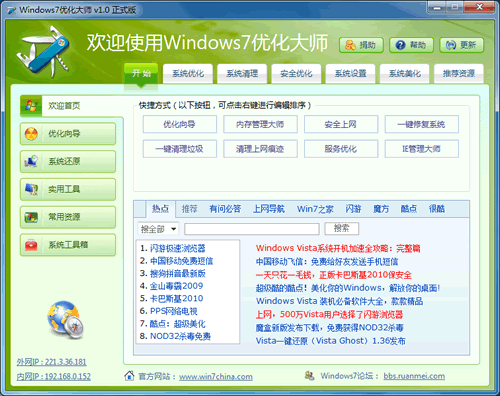Screen dimensions: 500x396
Task: Open 常用资源 from the sidebar
Action: (68, 217)
